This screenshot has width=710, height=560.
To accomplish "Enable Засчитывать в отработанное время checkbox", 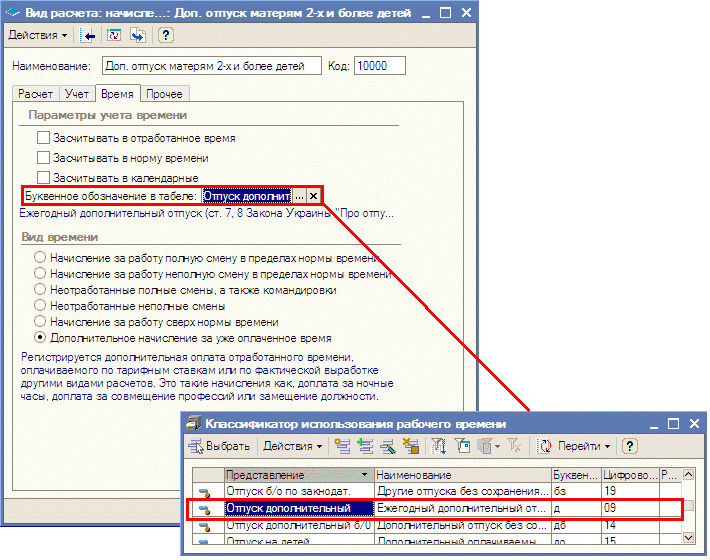I will click(x=43, y=137).
